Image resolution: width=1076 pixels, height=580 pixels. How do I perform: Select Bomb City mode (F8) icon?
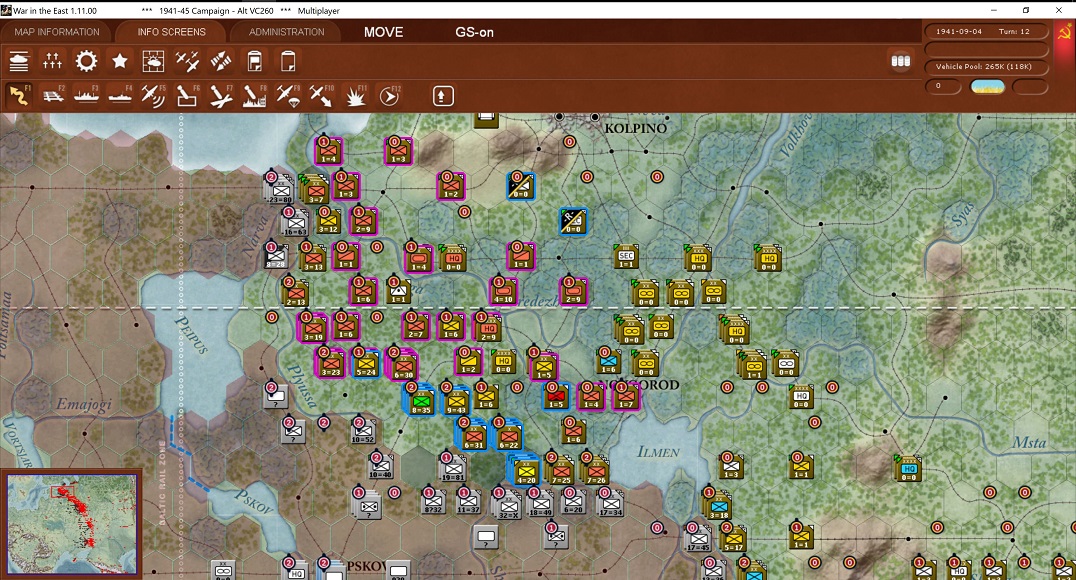click(254, 96)
